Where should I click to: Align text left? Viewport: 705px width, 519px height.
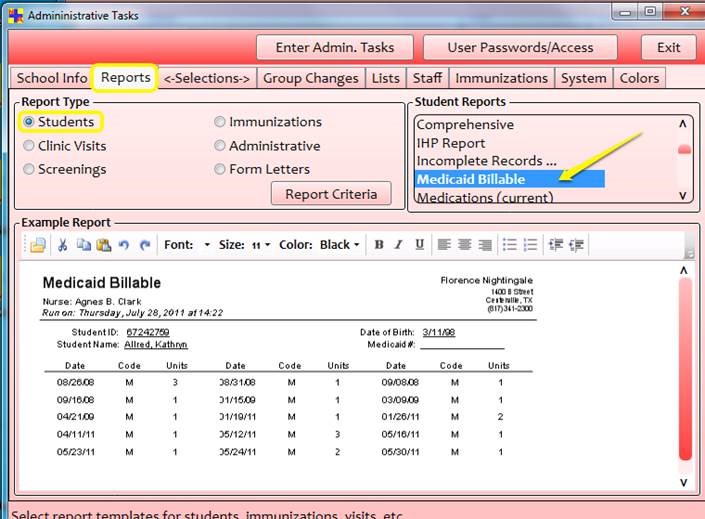pyautogui.click(x=444, y=244)
